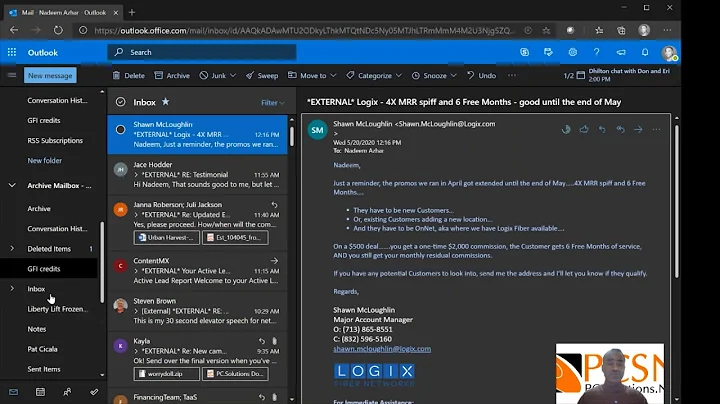The height and width of the screenshot is (404, 720).
Task: Expand the Junk dropdown arrow
Action: click(233, 75)
